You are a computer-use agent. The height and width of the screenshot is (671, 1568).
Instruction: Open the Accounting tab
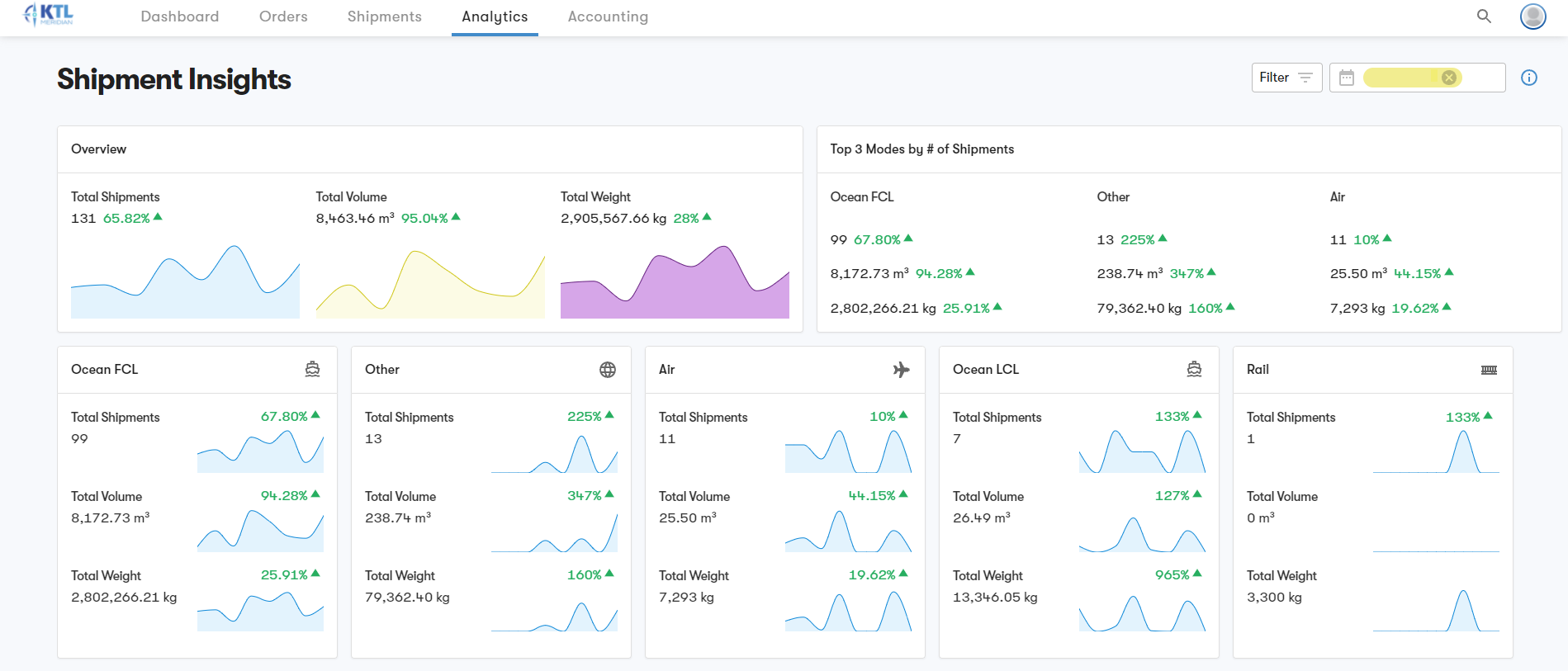608,17
